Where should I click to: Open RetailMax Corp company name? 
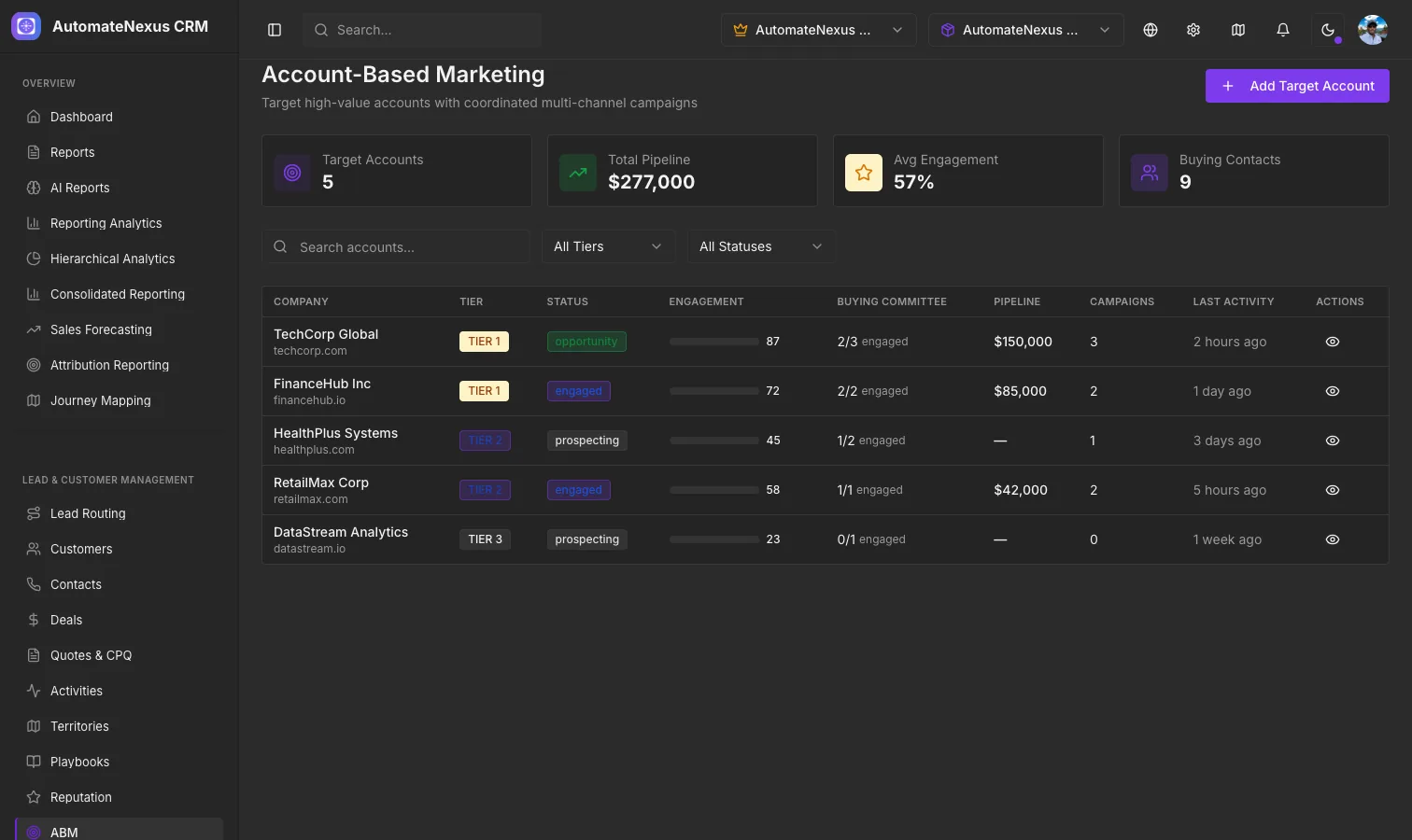[321, 483]
